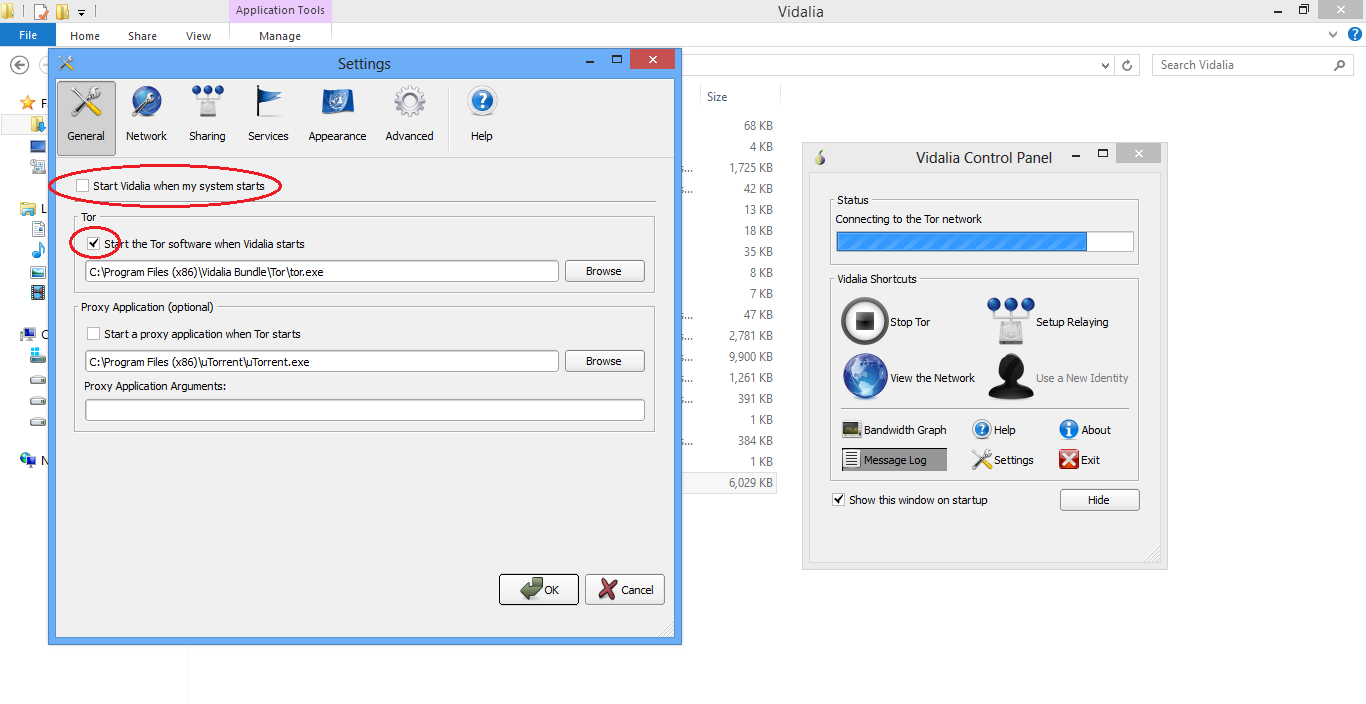1366x704 pixels.
Task: Click the Stop Tor icon
Action: click(x=864, y=322)
